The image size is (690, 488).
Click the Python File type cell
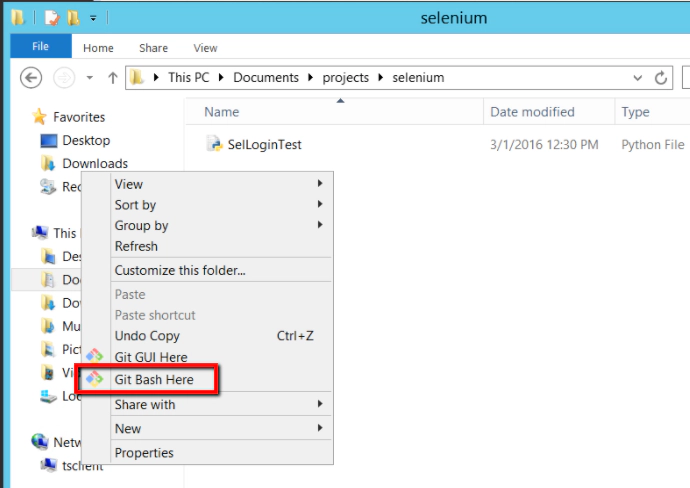(653, 145)
